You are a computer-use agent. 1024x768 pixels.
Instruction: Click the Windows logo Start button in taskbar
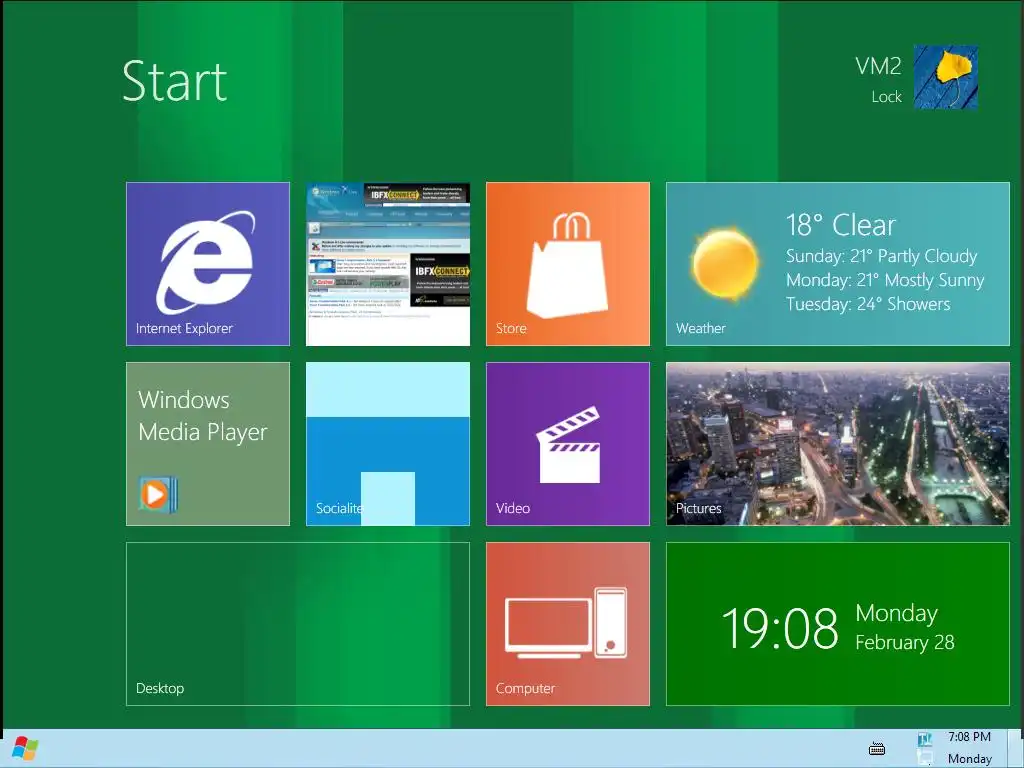click(x=25, y=748)
